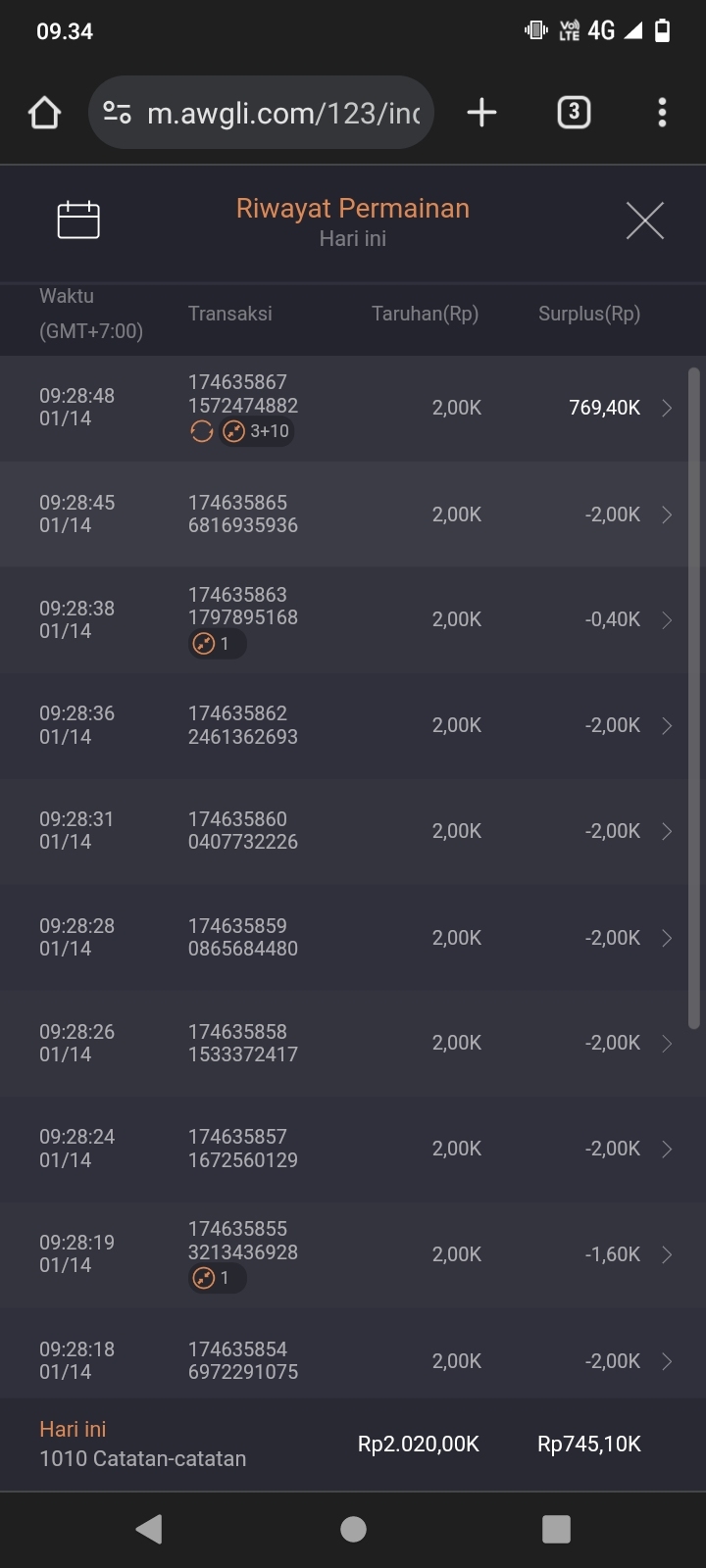Expand details for transaction 174635865
The image size is (706, 1568).
point(667,514)
